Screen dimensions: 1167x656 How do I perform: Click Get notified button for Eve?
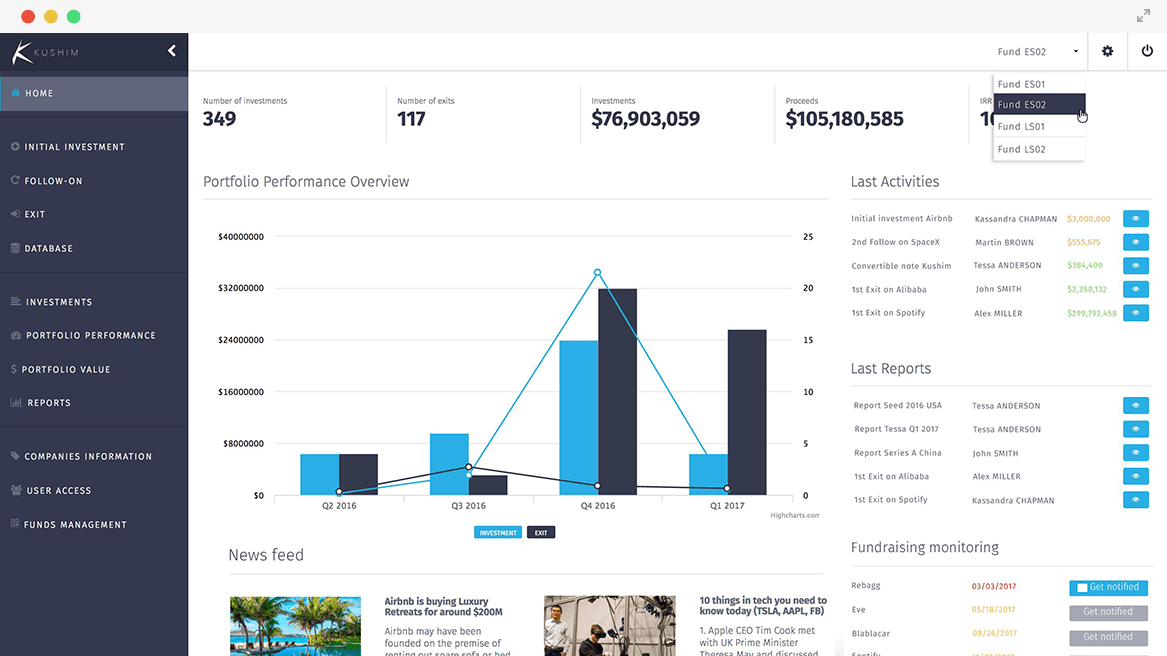pos(1108,612)
